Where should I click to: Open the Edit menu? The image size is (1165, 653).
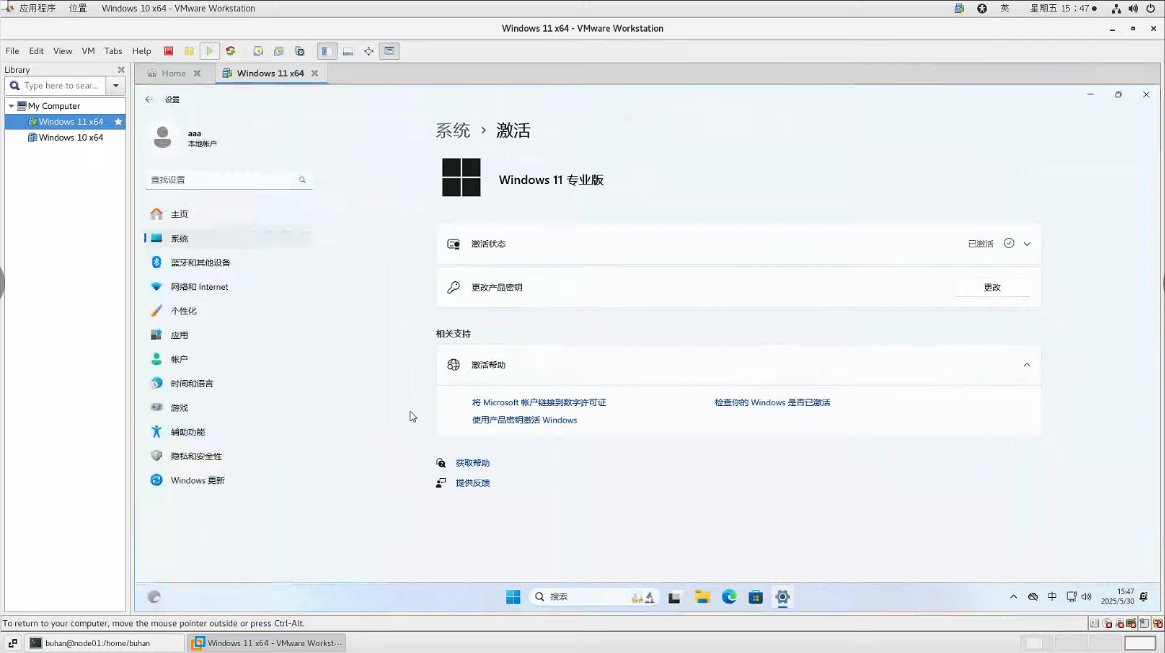coord(36,51)
